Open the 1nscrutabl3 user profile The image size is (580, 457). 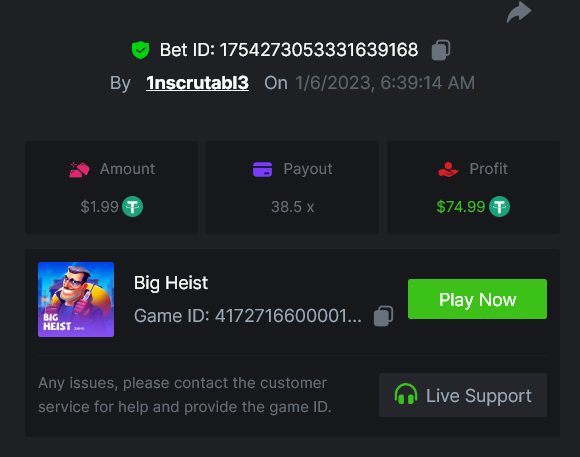198,83
